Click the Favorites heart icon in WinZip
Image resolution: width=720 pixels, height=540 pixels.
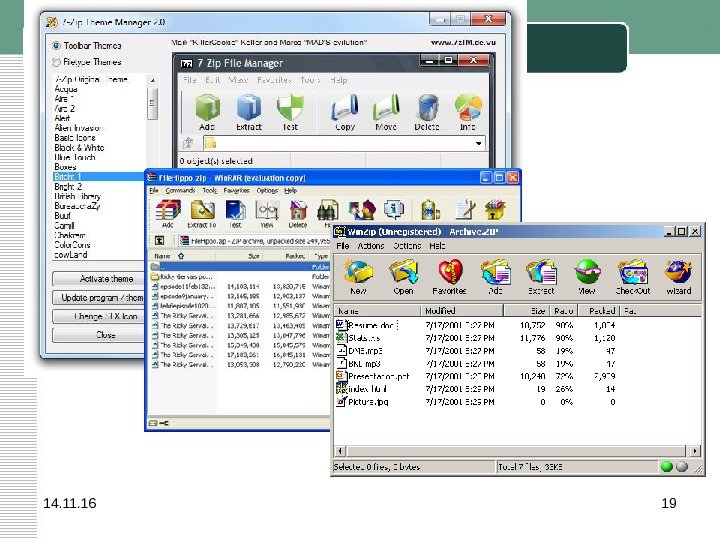450,272
